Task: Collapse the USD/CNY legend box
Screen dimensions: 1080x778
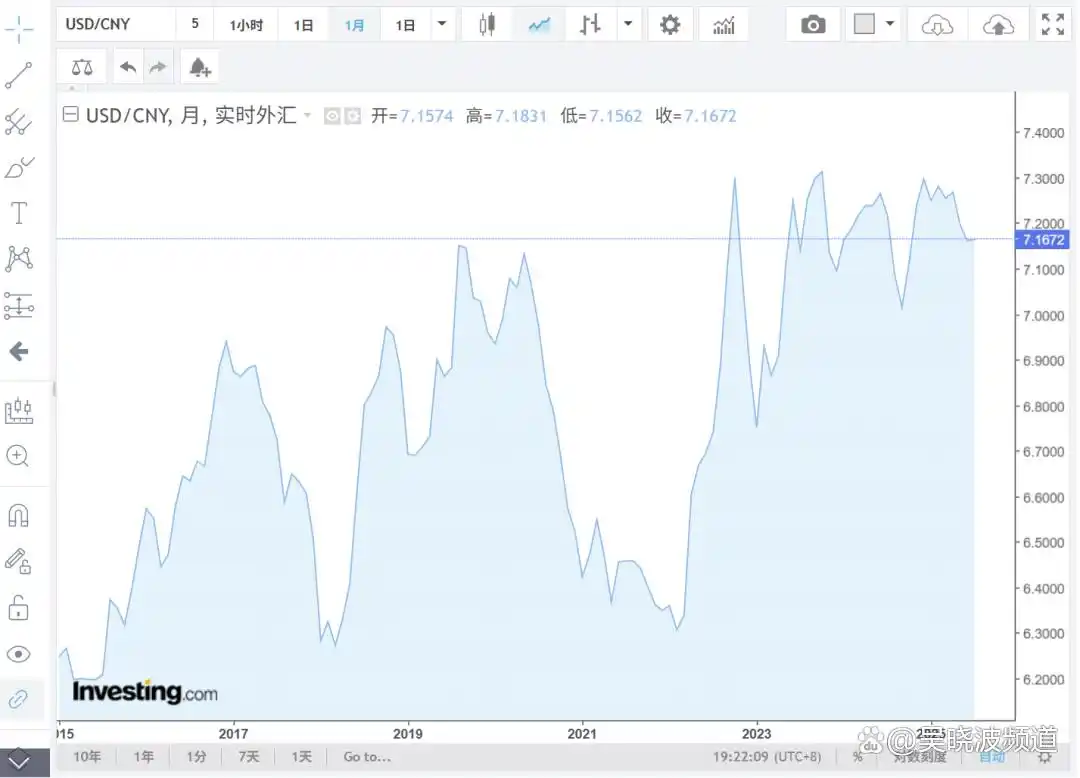Action: [x=70, y=115]
